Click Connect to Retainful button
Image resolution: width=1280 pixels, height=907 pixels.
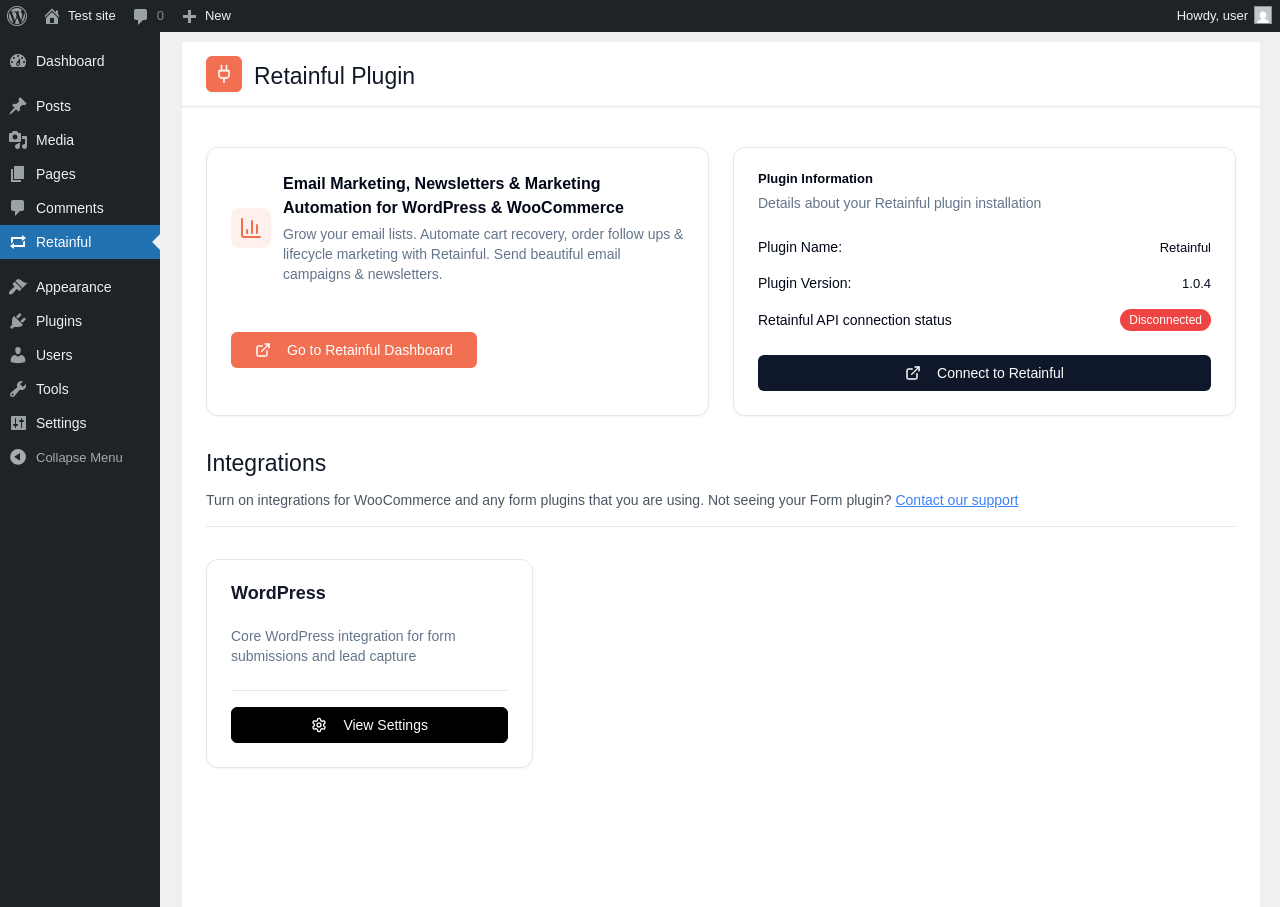coord(984,373)
